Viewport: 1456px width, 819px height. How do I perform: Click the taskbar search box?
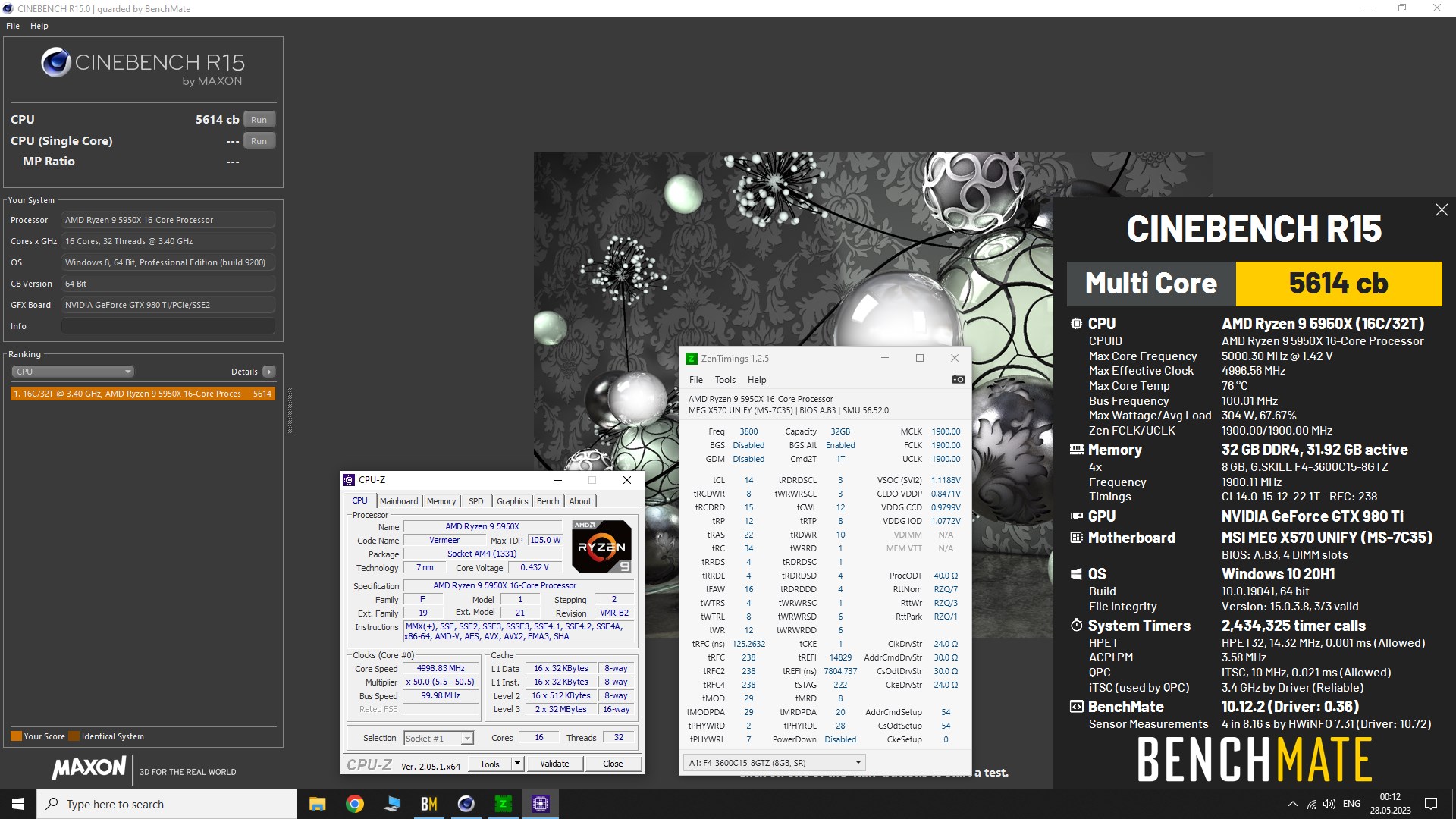(x=167, y=804)
